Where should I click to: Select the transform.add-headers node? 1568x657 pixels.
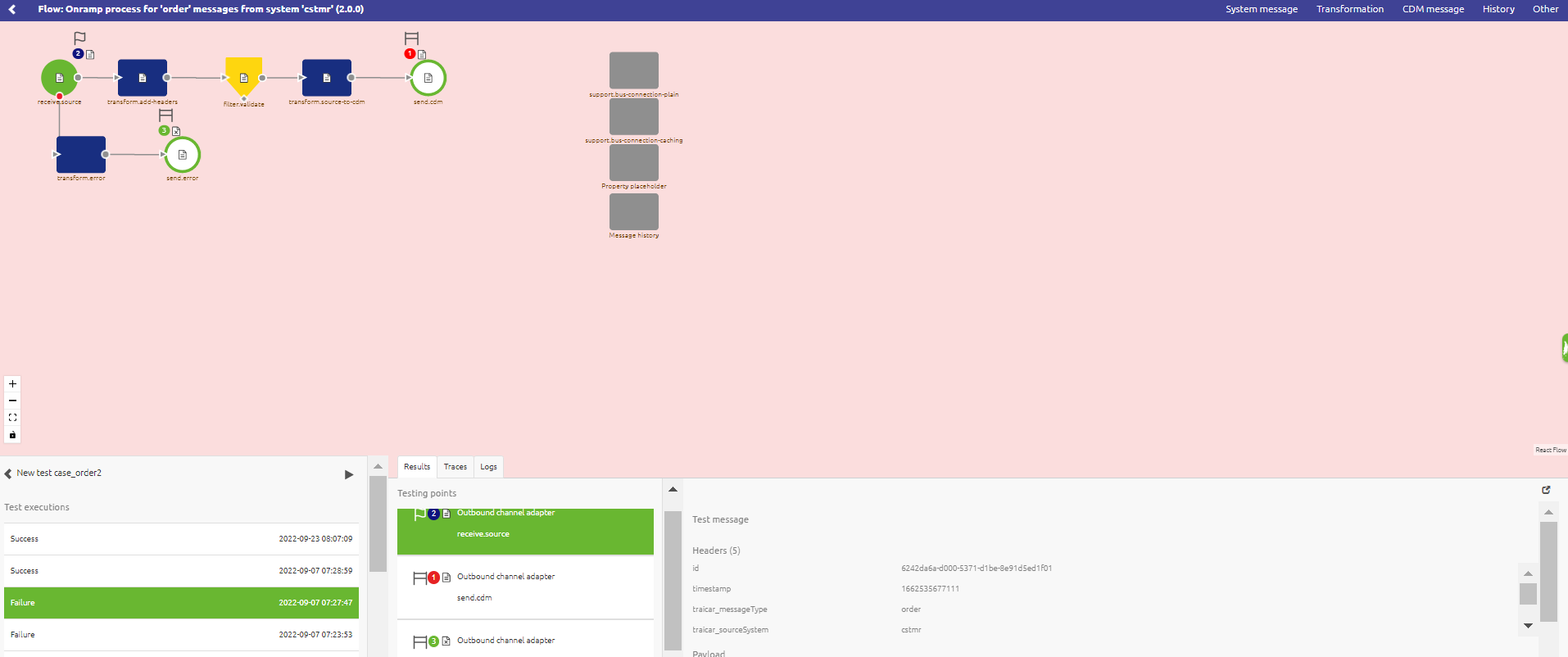[143, 78]
